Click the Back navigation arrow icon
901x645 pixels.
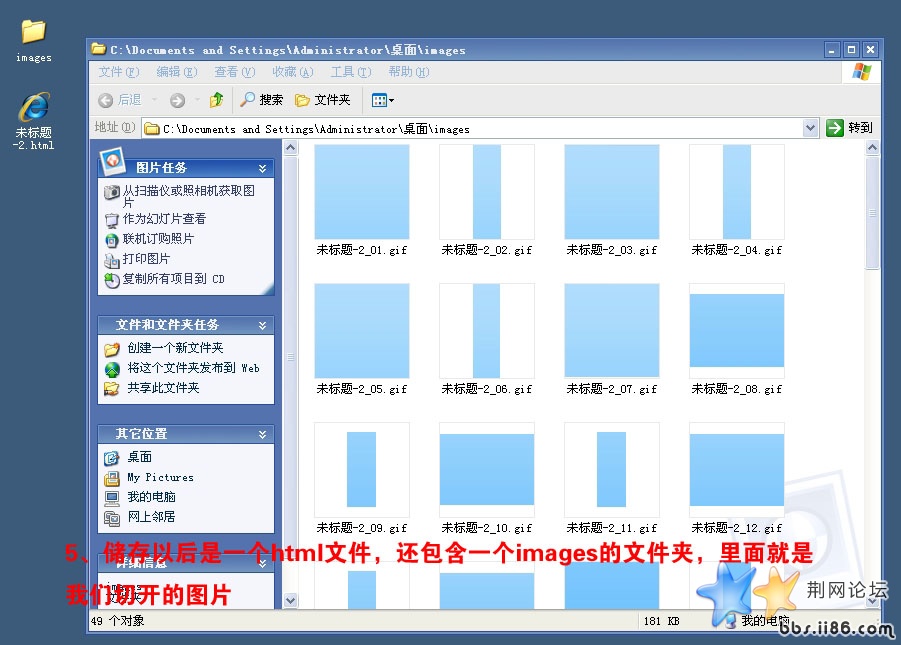pos(106,100)
